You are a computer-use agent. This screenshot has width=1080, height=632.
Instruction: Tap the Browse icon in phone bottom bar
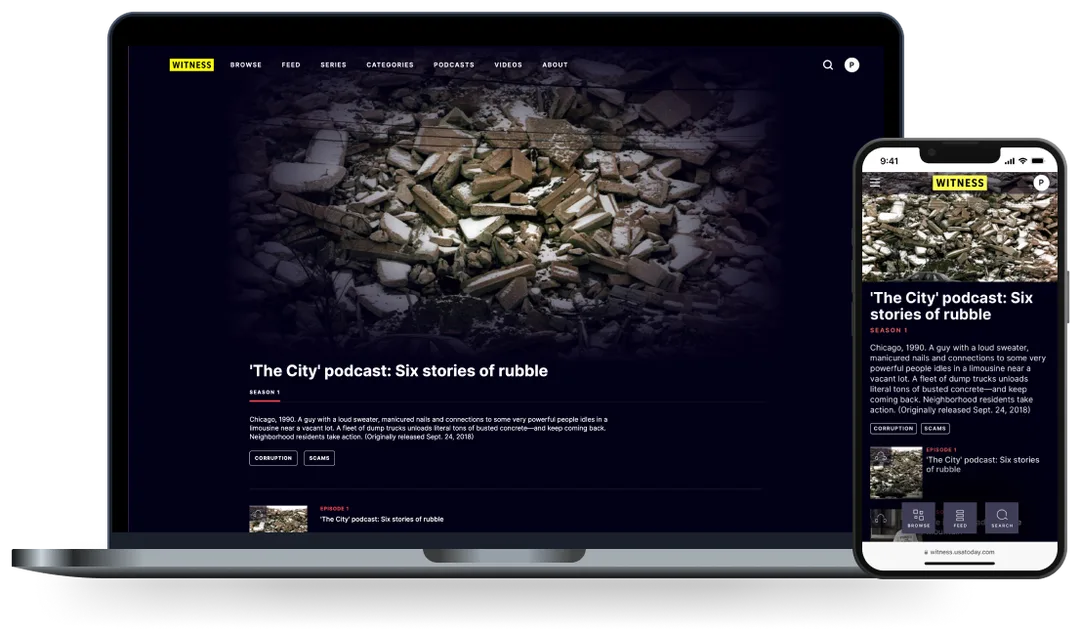(x=918, y=518)
